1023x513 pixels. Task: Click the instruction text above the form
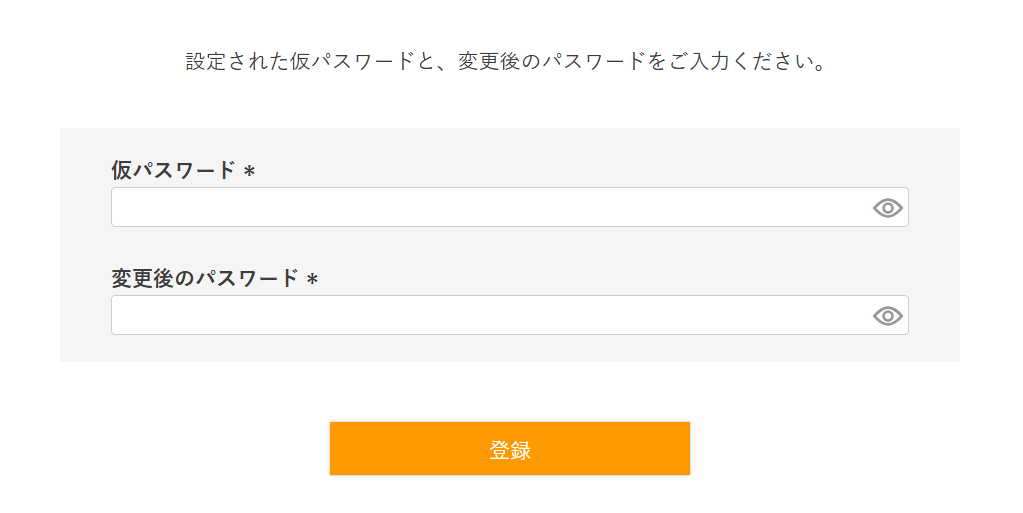510,62
